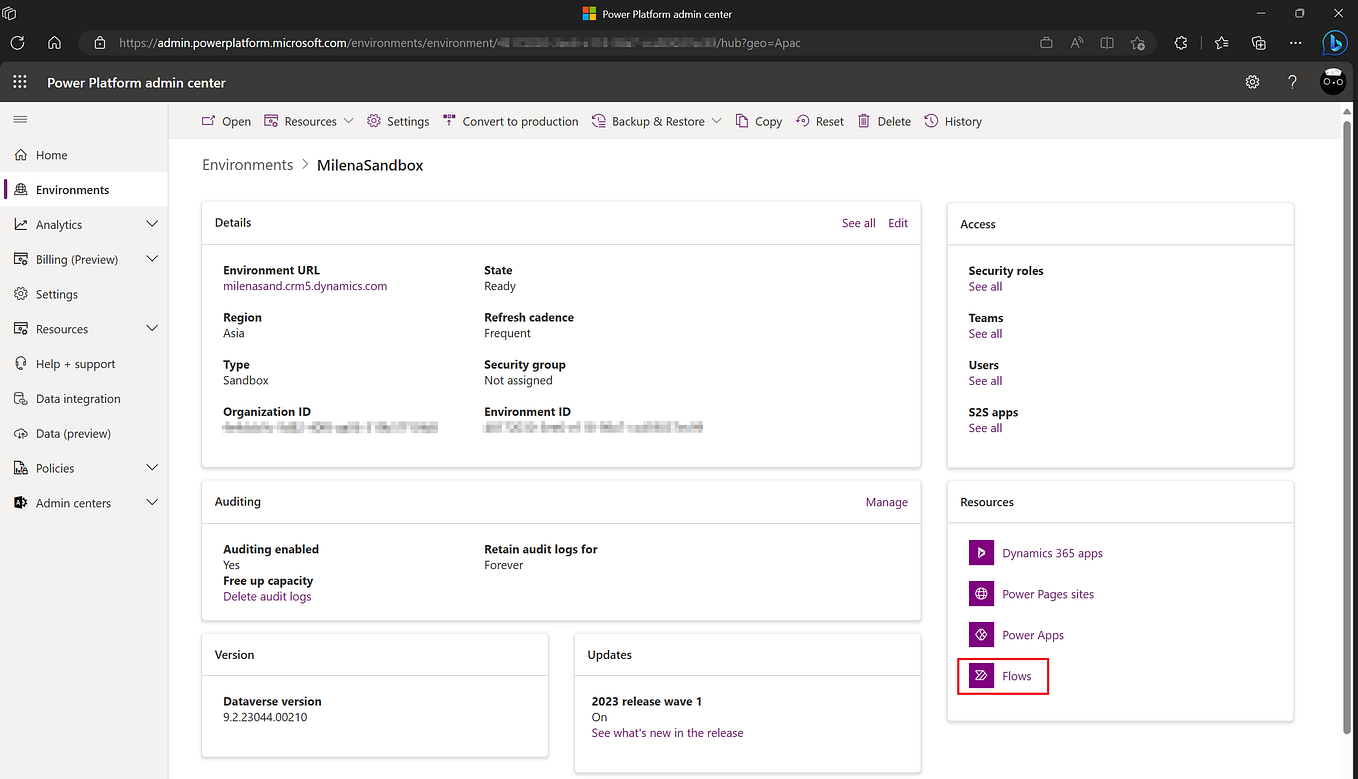Open the help question mark icon
Image resolution: width=1358 pixels, height=779 pixels.
coord(1292,83)
